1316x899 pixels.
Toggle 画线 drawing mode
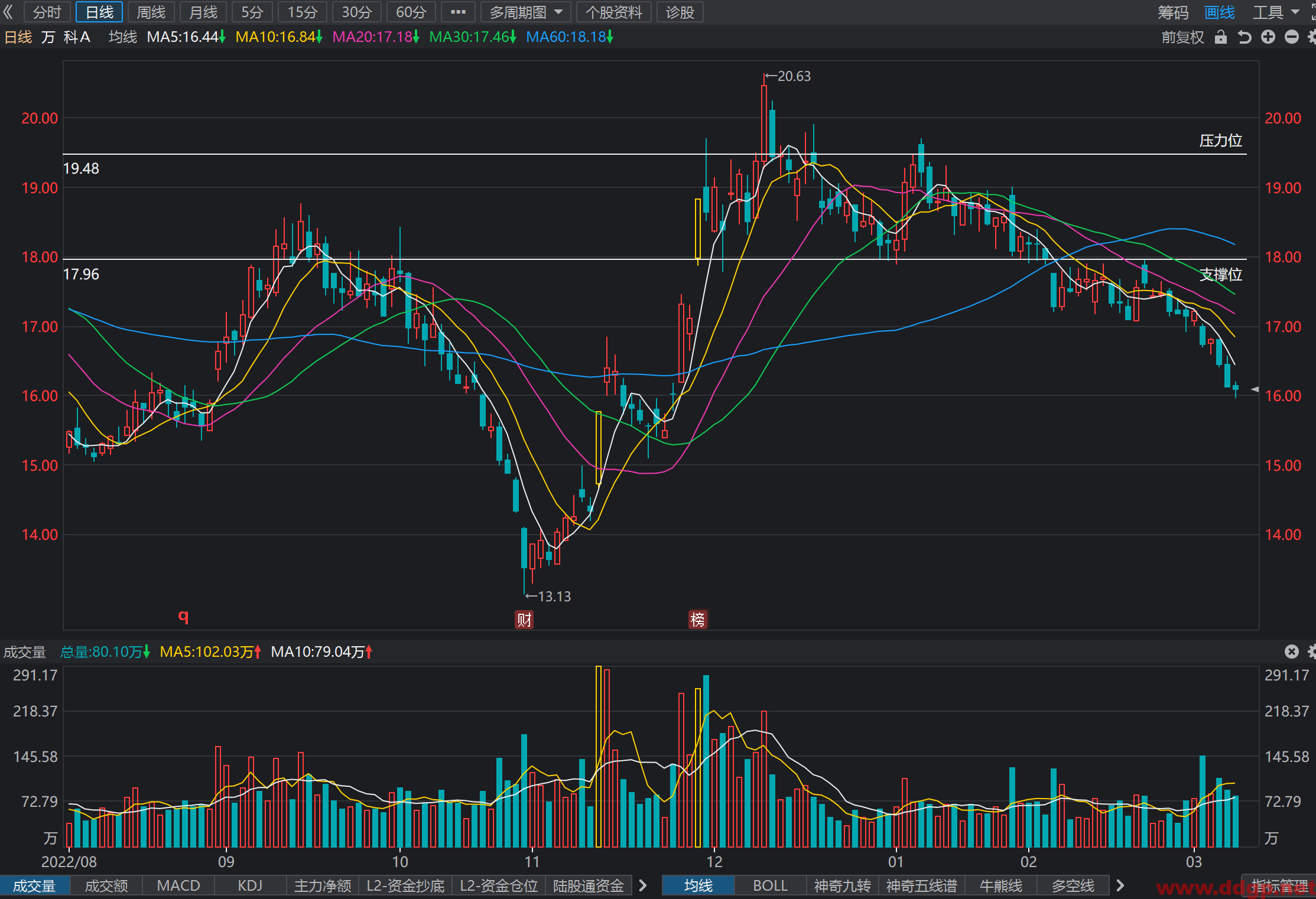[x=1220, y=12]
